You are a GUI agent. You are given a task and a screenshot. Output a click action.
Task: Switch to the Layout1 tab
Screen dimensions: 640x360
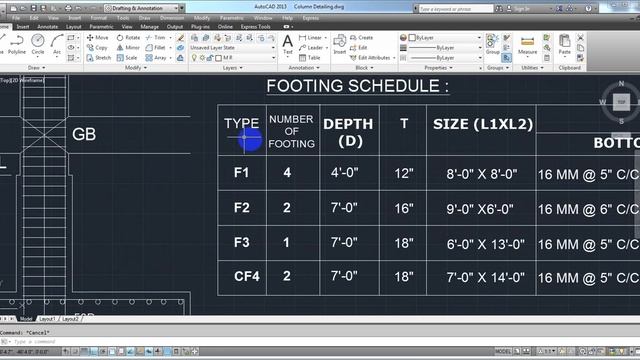click(x=47, y=319)
